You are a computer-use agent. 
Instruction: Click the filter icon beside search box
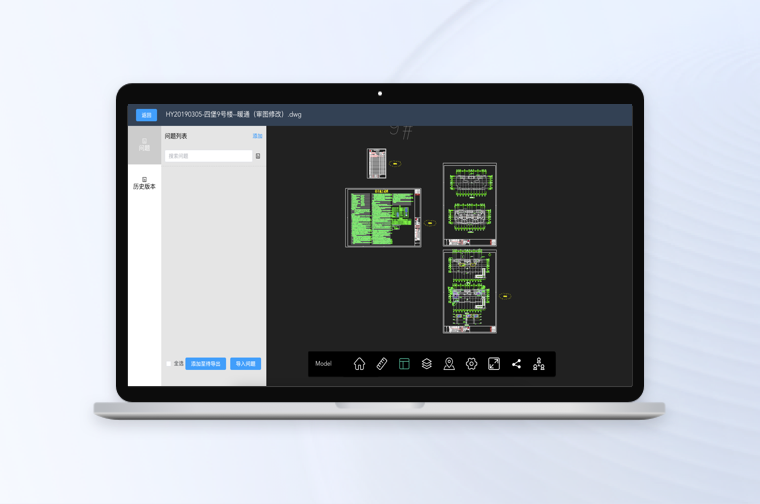pyautogui.click(x=258, y=156)
